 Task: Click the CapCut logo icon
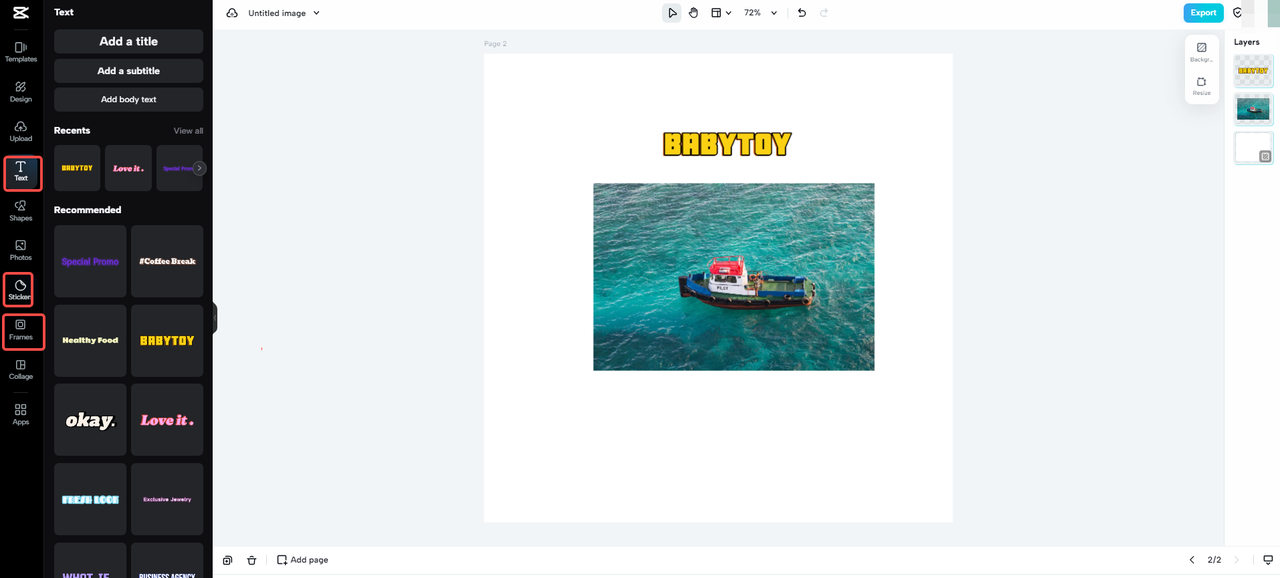(x=21, y=12)
